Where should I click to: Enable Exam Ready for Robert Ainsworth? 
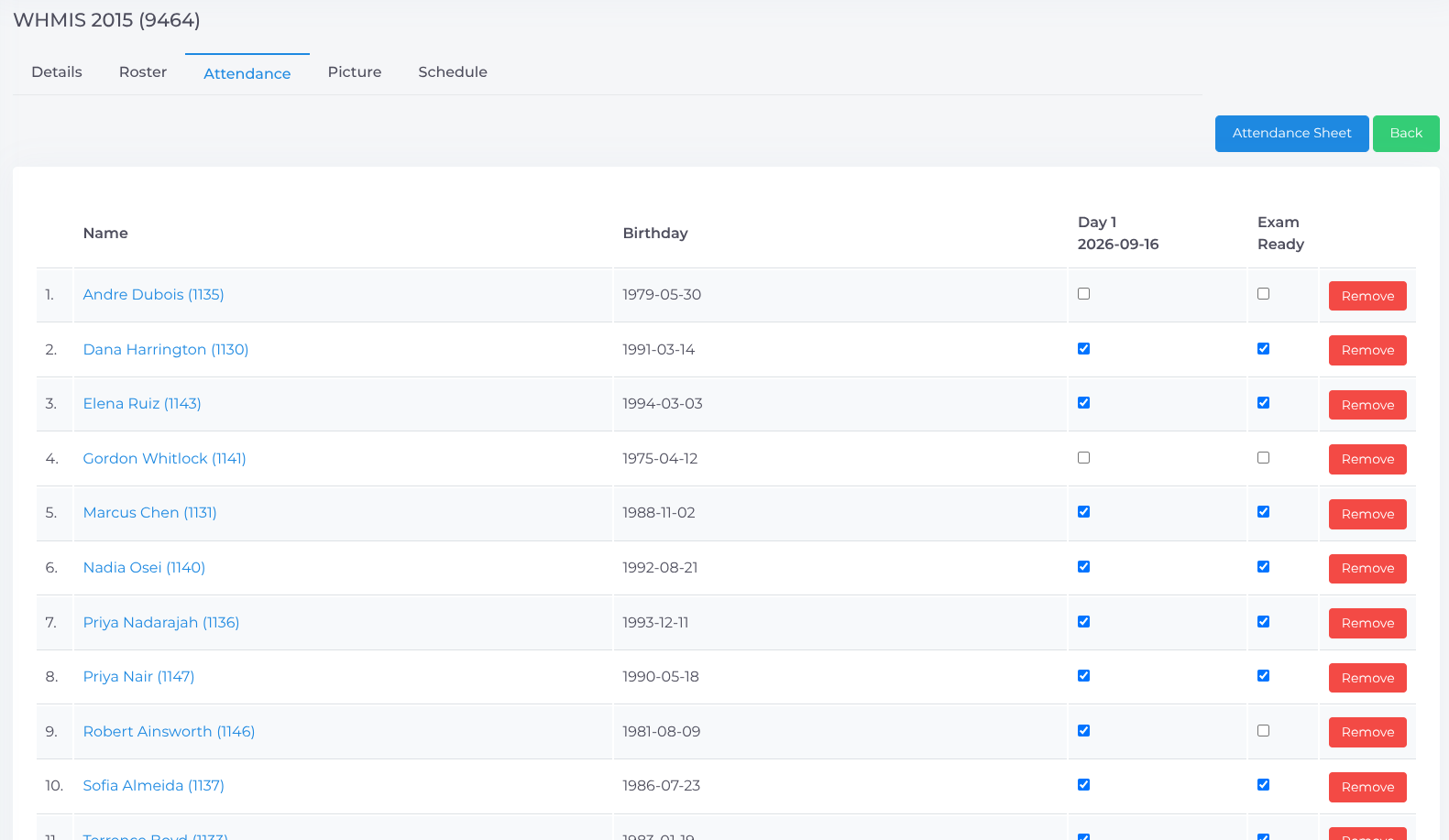(1264, 731)
